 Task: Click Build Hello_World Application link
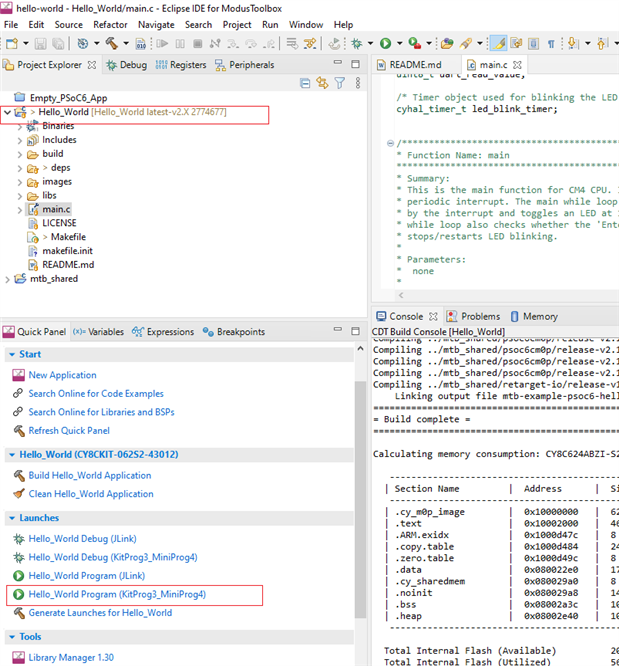point(90,475)
